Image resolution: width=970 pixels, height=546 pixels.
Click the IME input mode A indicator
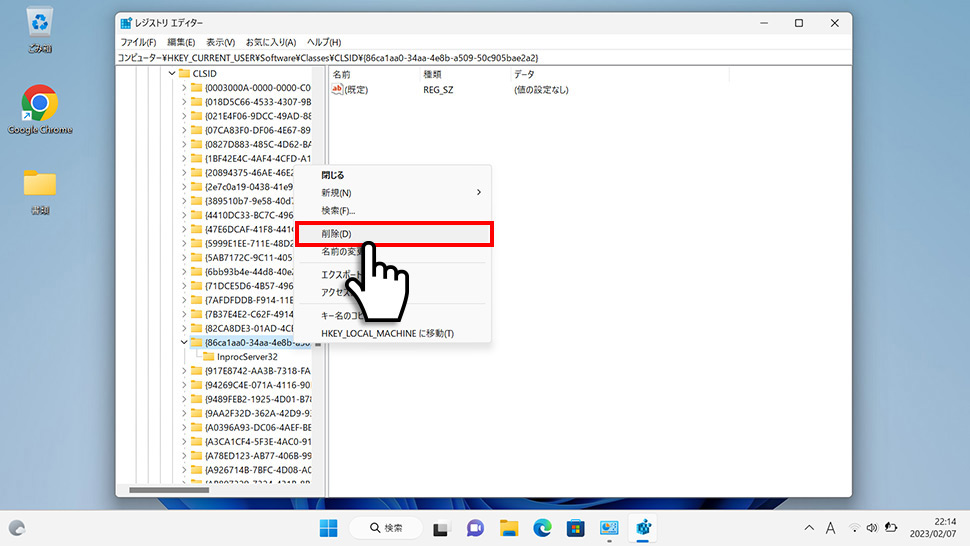tap(831, 528)
